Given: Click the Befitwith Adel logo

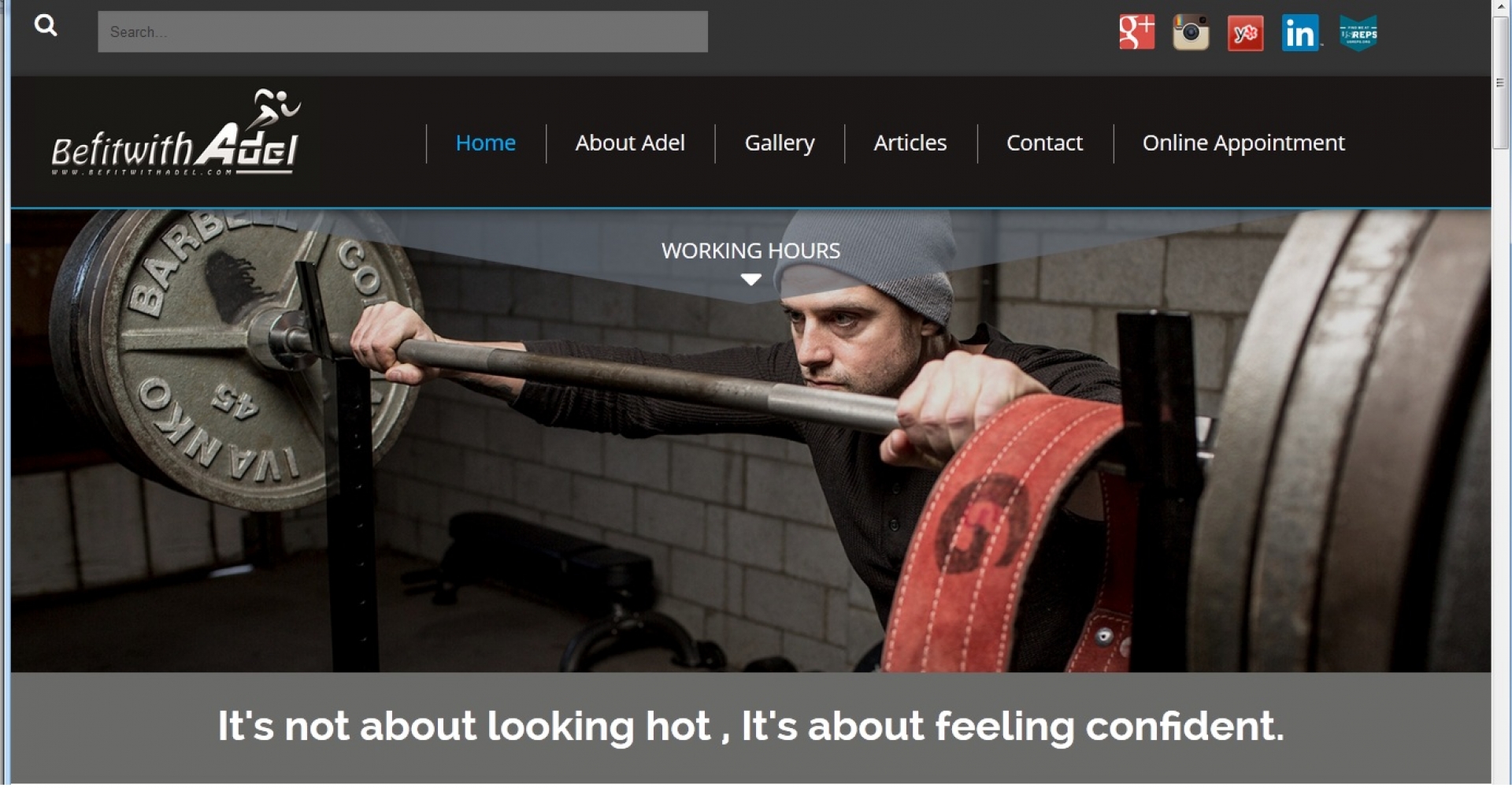Looking at the screenshot, I should [176, 132].
